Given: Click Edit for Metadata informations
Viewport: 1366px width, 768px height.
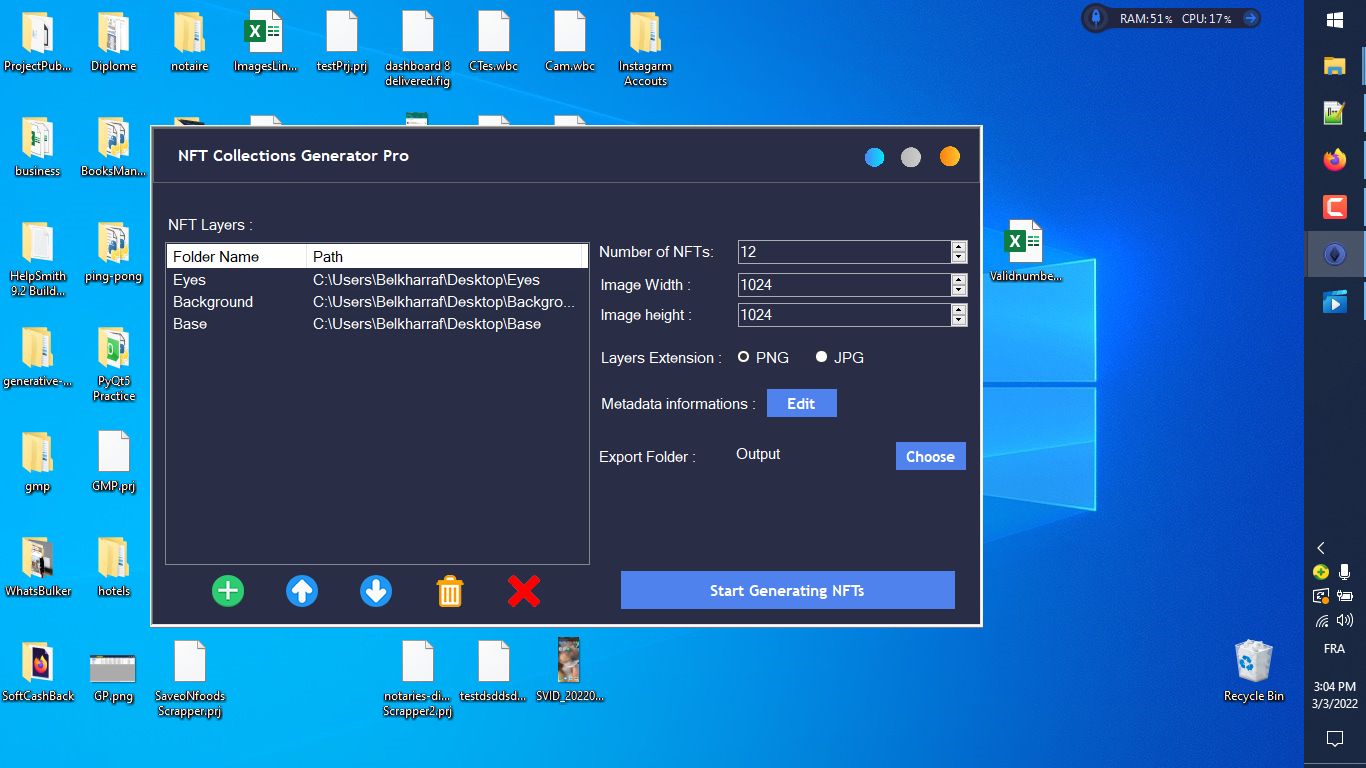Looking at the screenshot, I should click(x=801, y=404).
